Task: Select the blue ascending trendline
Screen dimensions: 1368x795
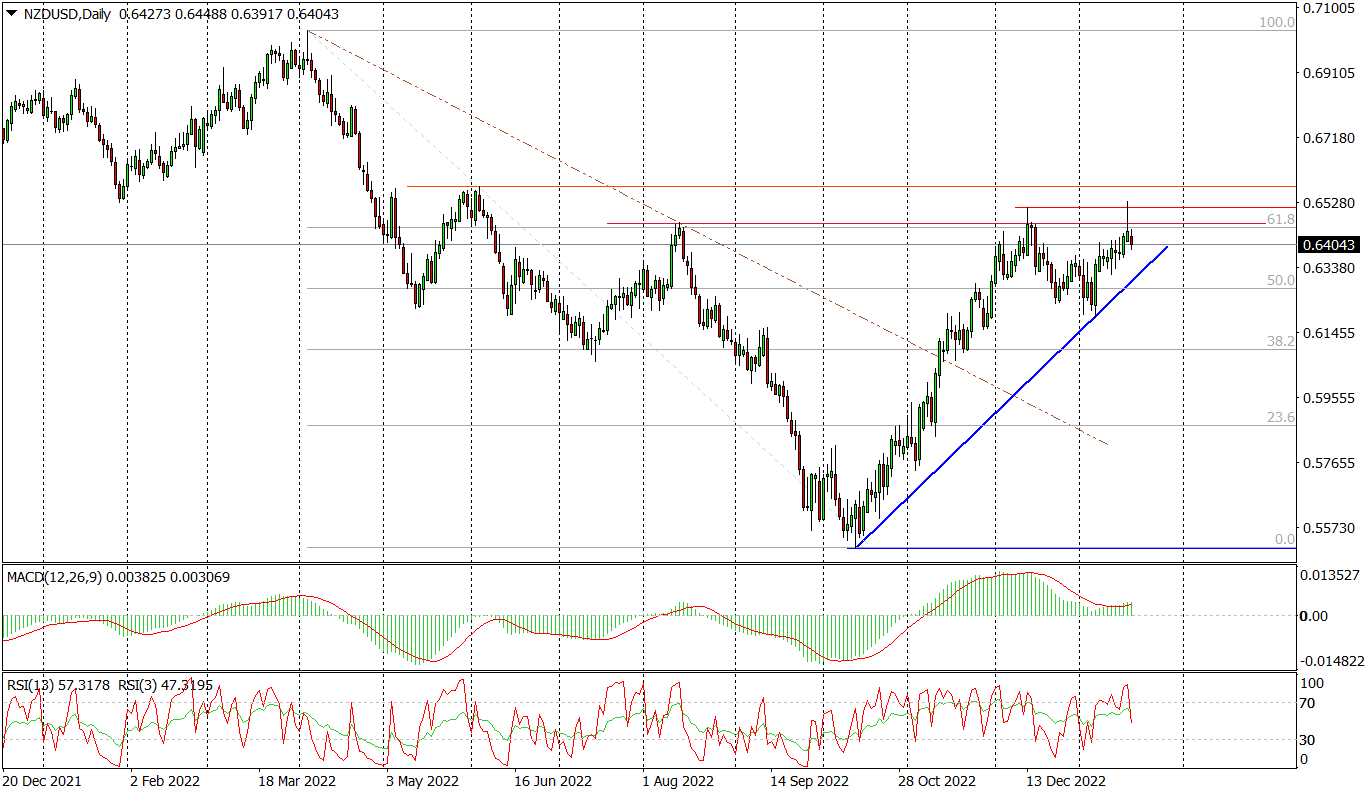Action: point(1010,397)
